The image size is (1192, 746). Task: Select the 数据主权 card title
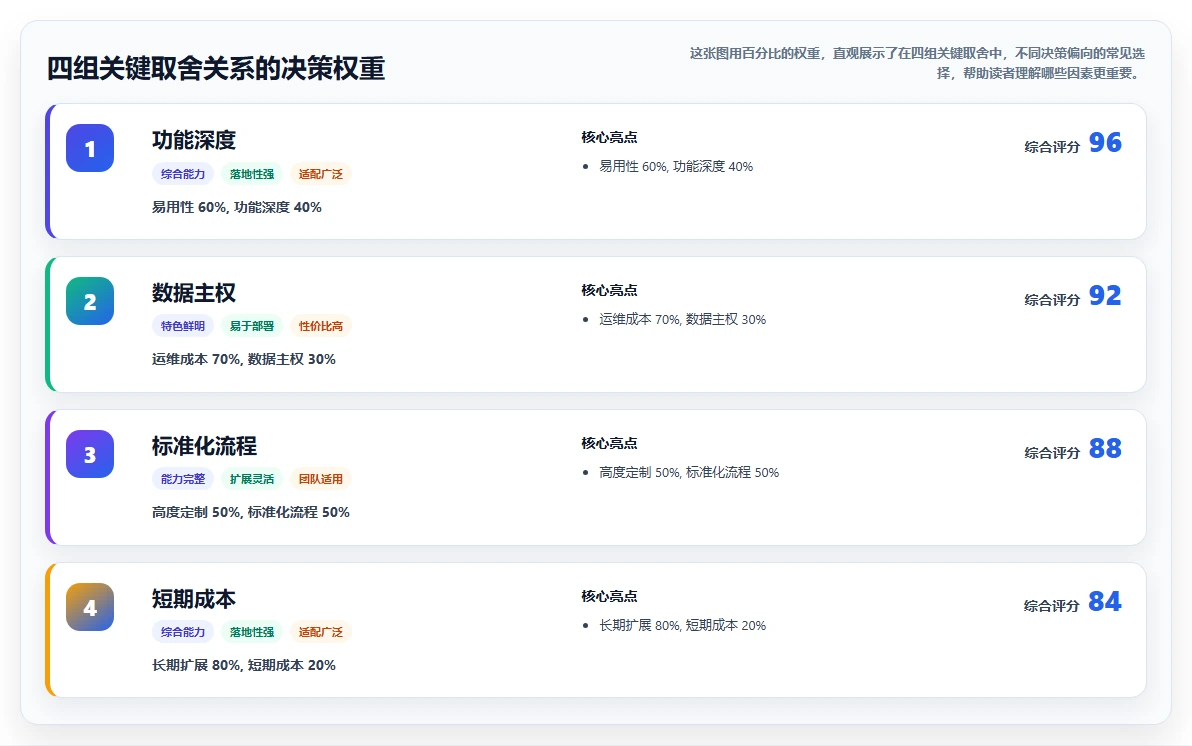[194, 293]
